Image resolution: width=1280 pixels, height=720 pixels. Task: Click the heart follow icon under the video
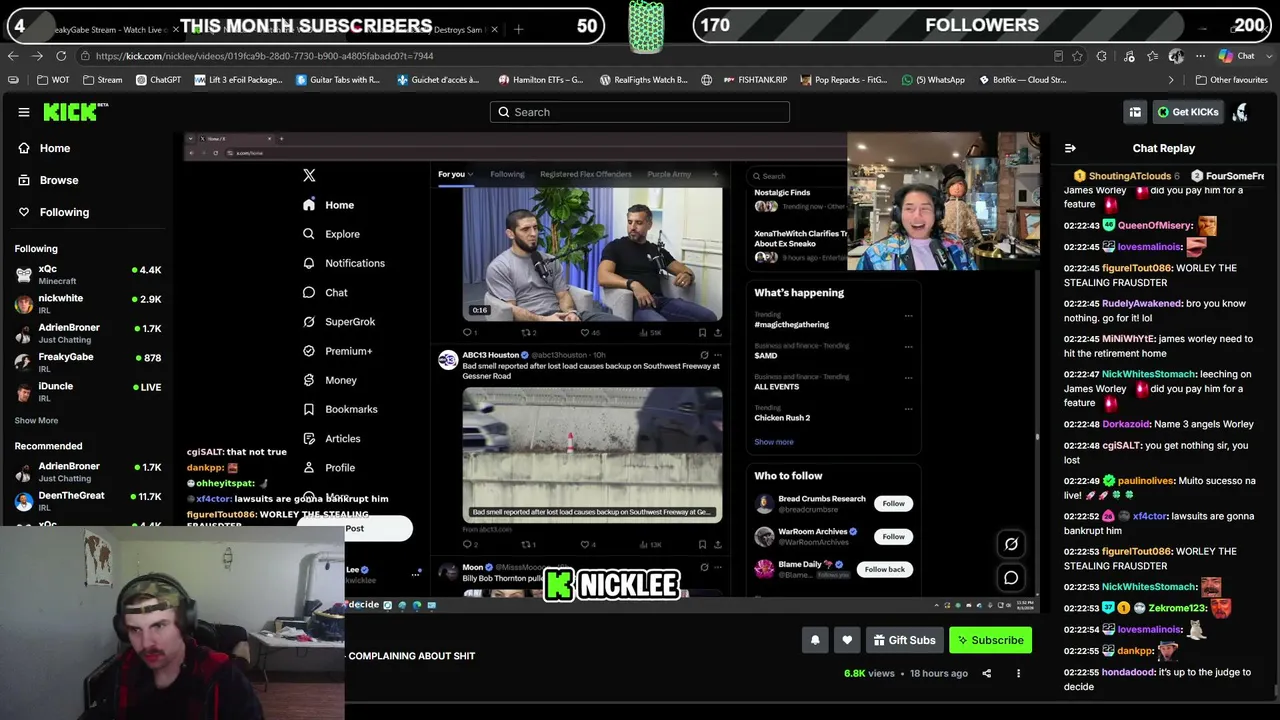click(847, 640)
